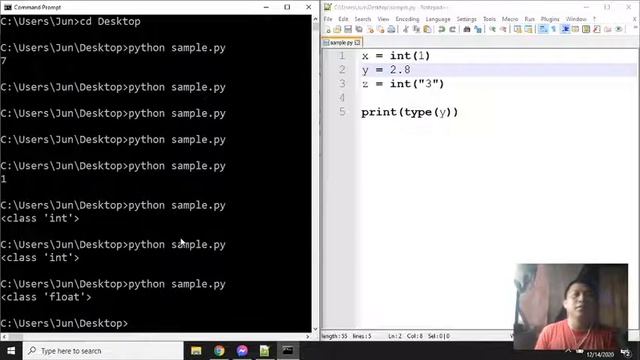Click 'length : 35' in the status bar
This screenshot has height=360, width=640.
pos(334,336)
